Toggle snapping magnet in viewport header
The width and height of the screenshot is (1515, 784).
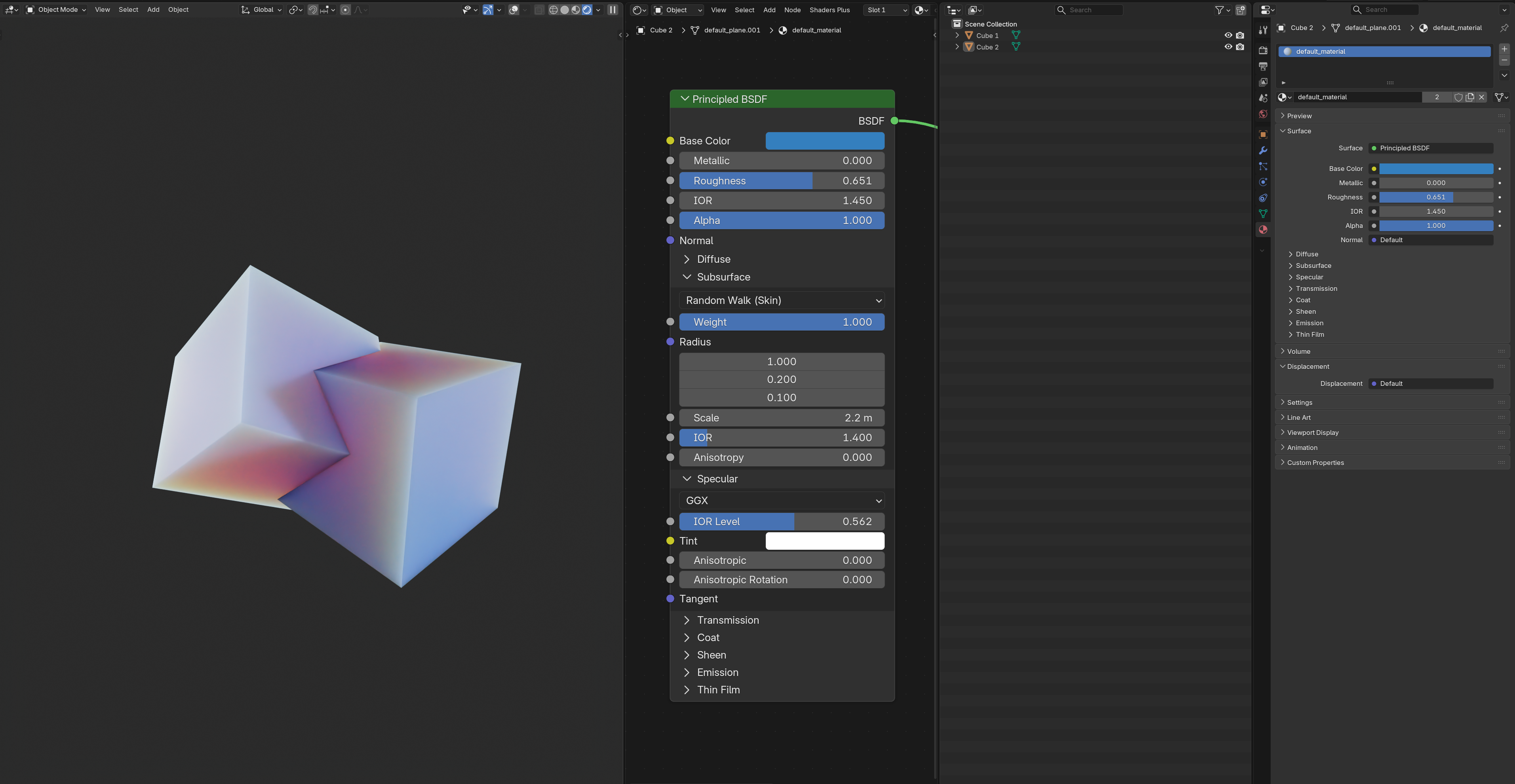click(x=313, y=10)
